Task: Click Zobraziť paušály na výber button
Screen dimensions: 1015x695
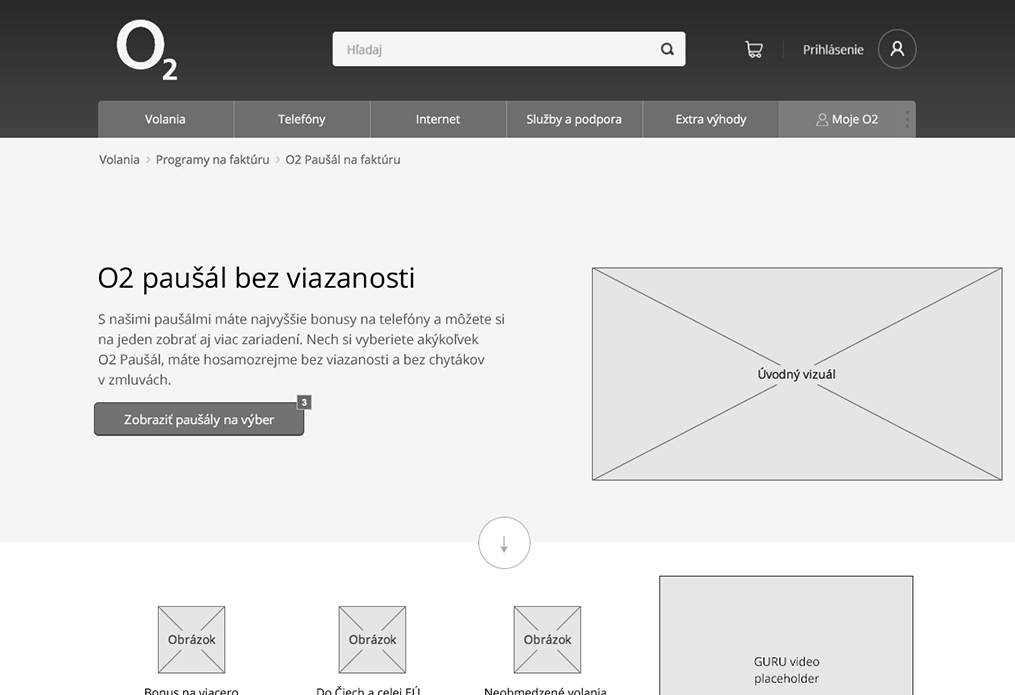Action: (199, 419)
